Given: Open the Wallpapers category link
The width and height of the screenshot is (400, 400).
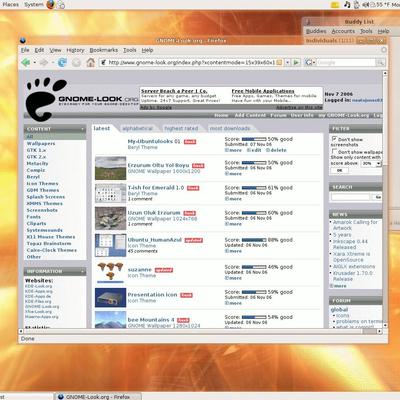Looking at the screenshot, I should point(41,143).
